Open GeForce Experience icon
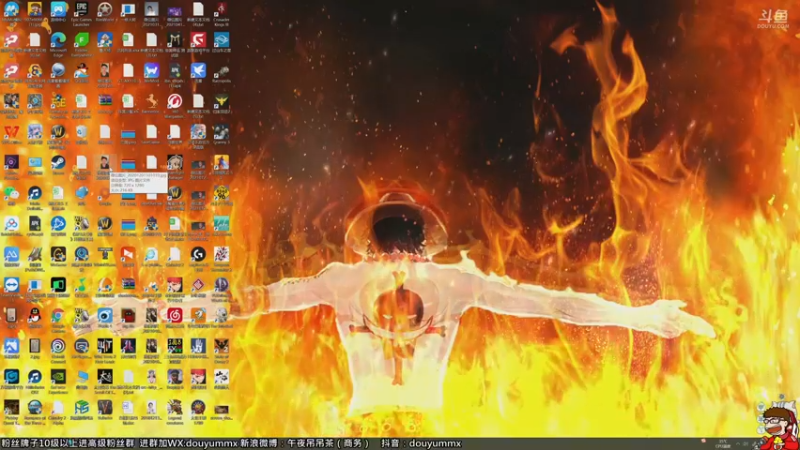800x450 pixels. point(58,377)
